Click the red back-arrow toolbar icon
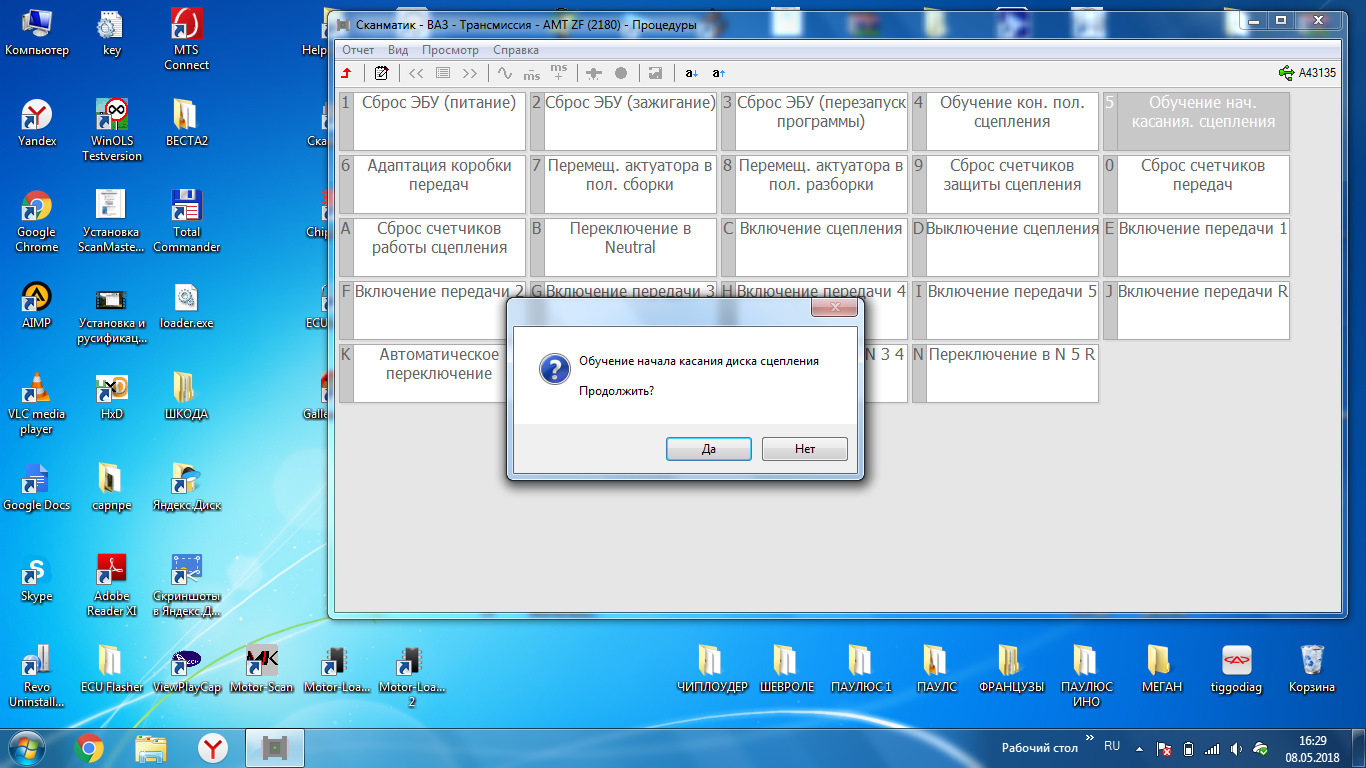Image resolution: width=1366 pixels, height=768 pixels. (346, 73)
